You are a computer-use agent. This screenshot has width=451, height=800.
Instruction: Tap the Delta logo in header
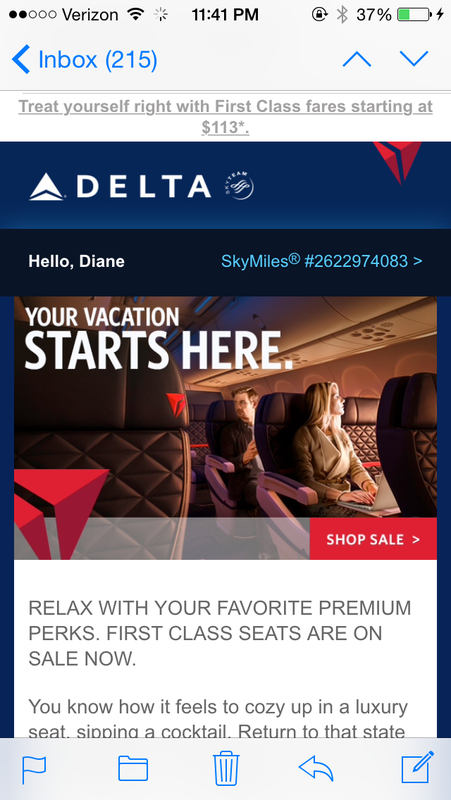120,186
